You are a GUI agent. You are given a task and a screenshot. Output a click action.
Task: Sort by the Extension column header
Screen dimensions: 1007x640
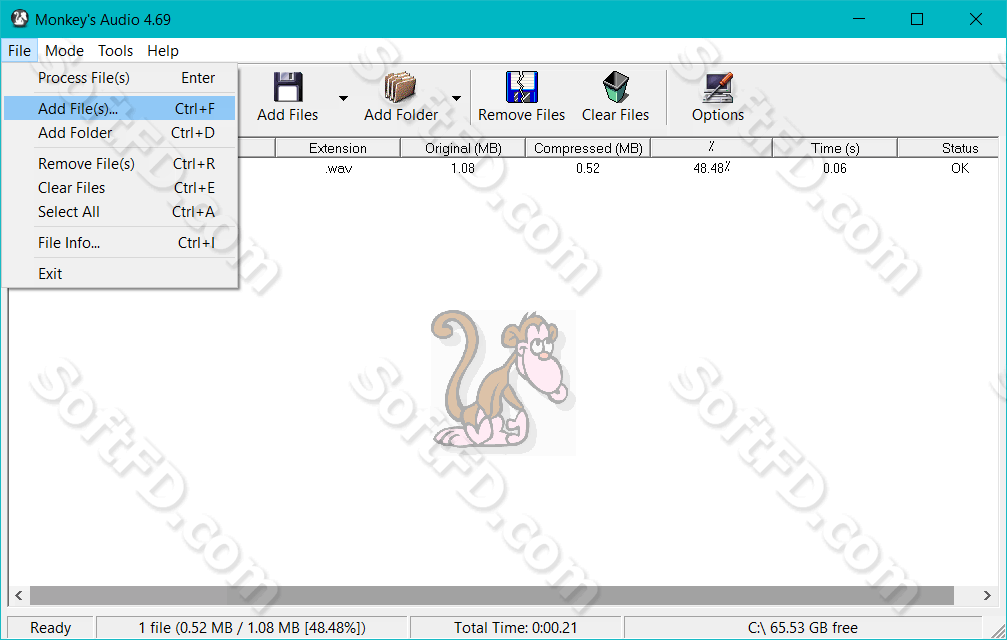point(338,148)
